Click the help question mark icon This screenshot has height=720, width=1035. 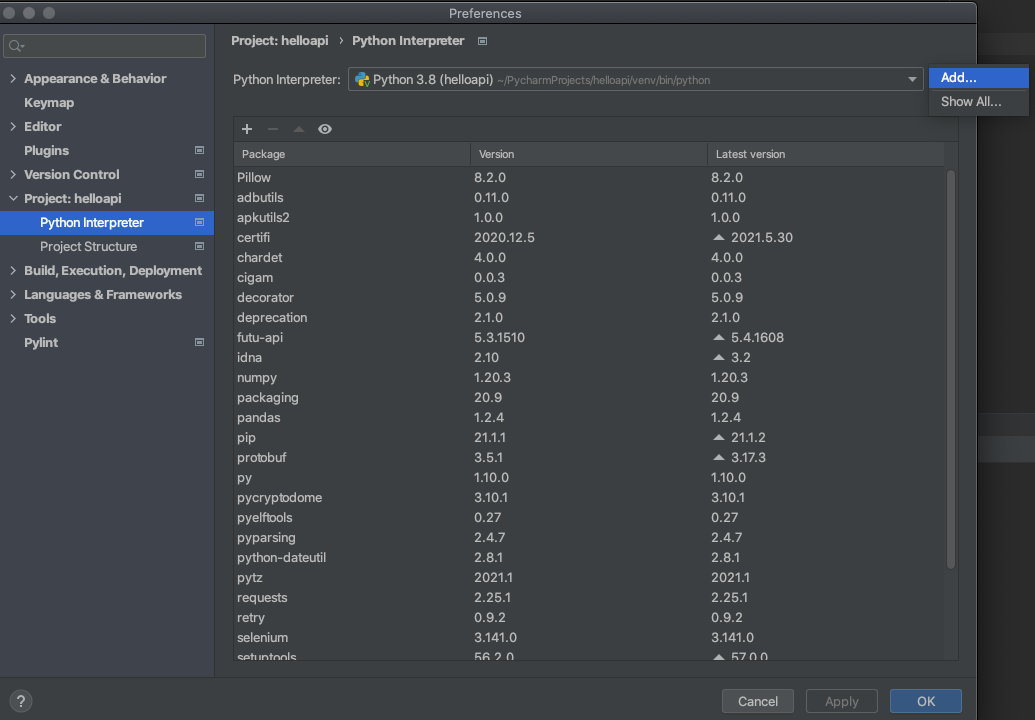(21, 701)
